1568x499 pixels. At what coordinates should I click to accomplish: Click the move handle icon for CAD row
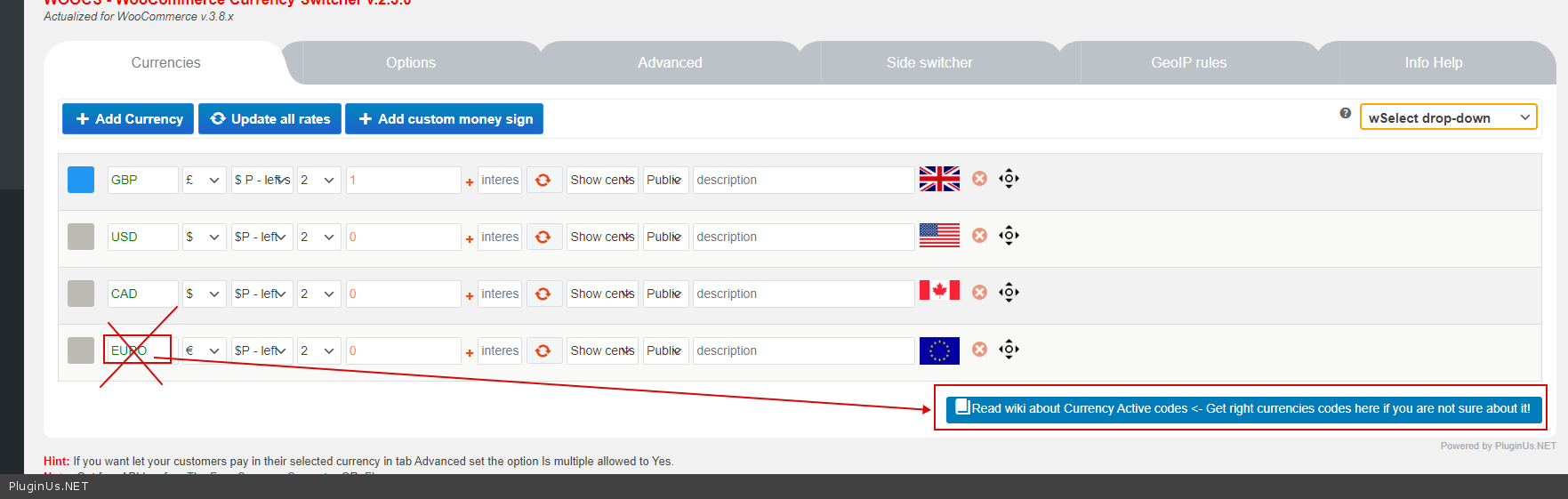click(x=1009, y=293)
